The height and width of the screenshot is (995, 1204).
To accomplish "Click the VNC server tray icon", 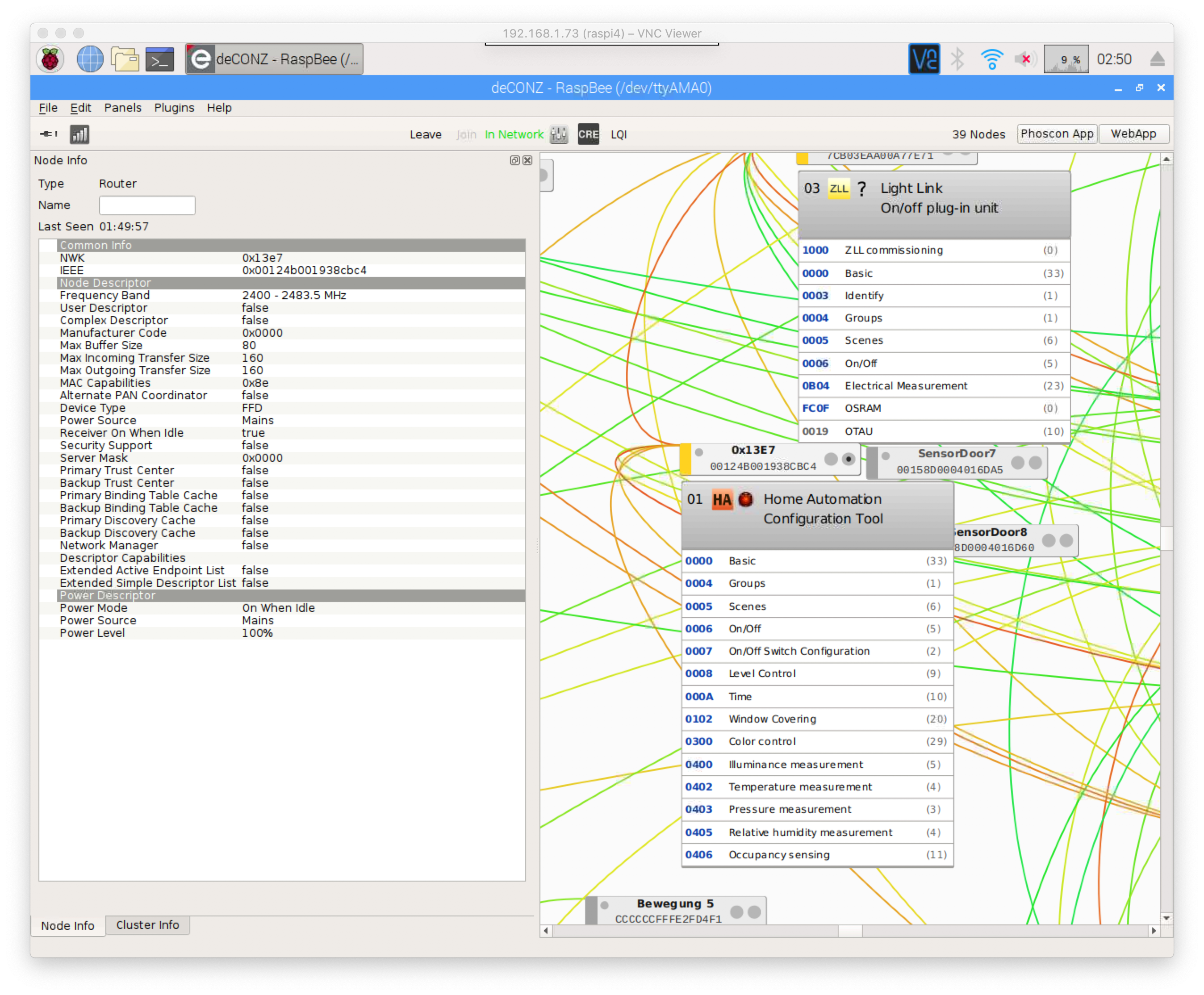I will point(924,59).
